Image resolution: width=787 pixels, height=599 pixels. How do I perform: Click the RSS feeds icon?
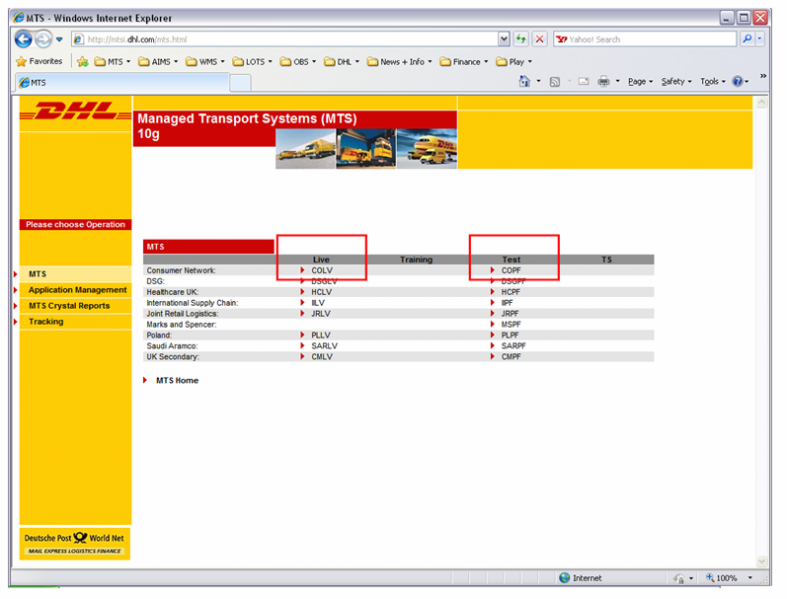(555, 82)
